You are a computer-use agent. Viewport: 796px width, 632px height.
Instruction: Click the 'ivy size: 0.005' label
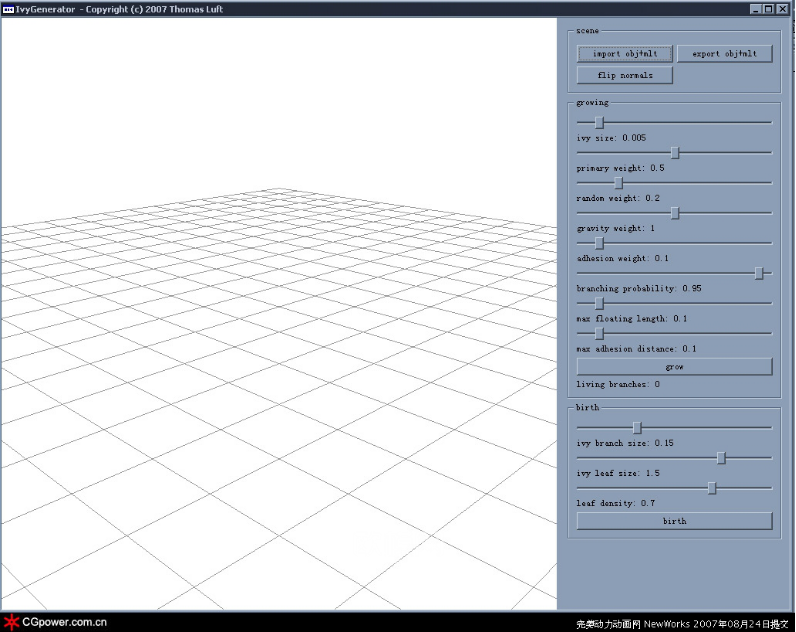[x=611, y=138]
